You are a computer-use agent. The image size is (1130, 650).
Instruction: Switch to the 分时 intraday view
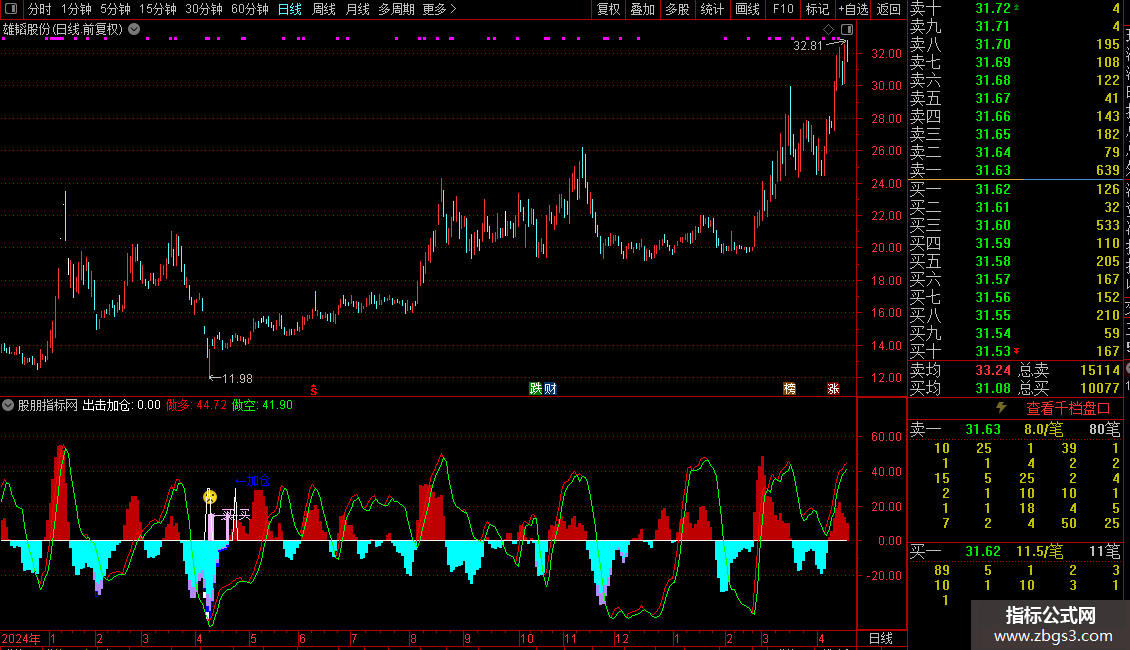pos(40,9)
